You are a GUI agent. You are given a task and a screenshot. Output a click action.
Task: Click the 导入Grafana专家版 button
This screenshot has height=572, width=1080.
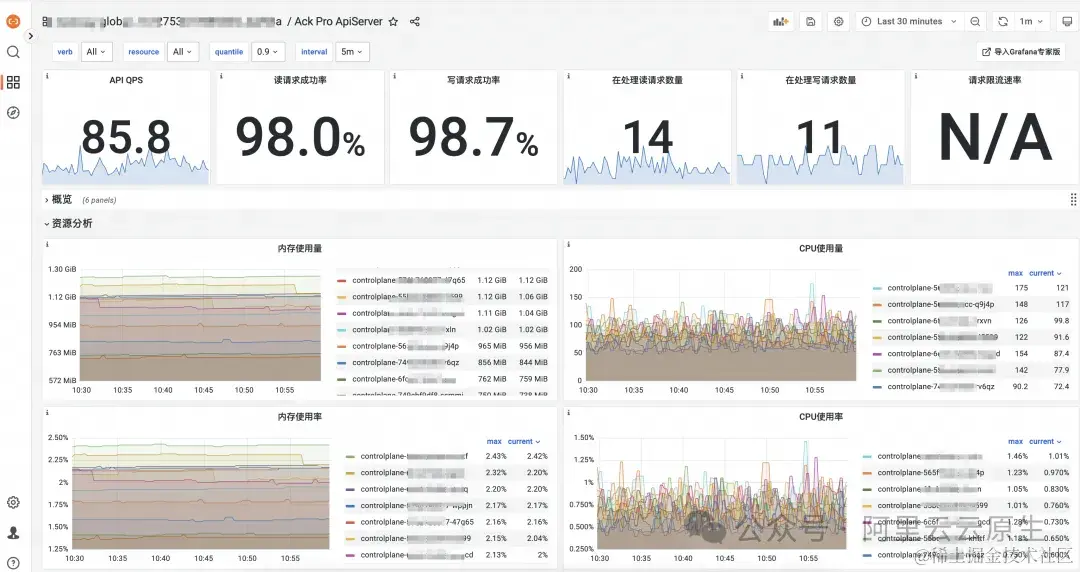pos(1021,52)
